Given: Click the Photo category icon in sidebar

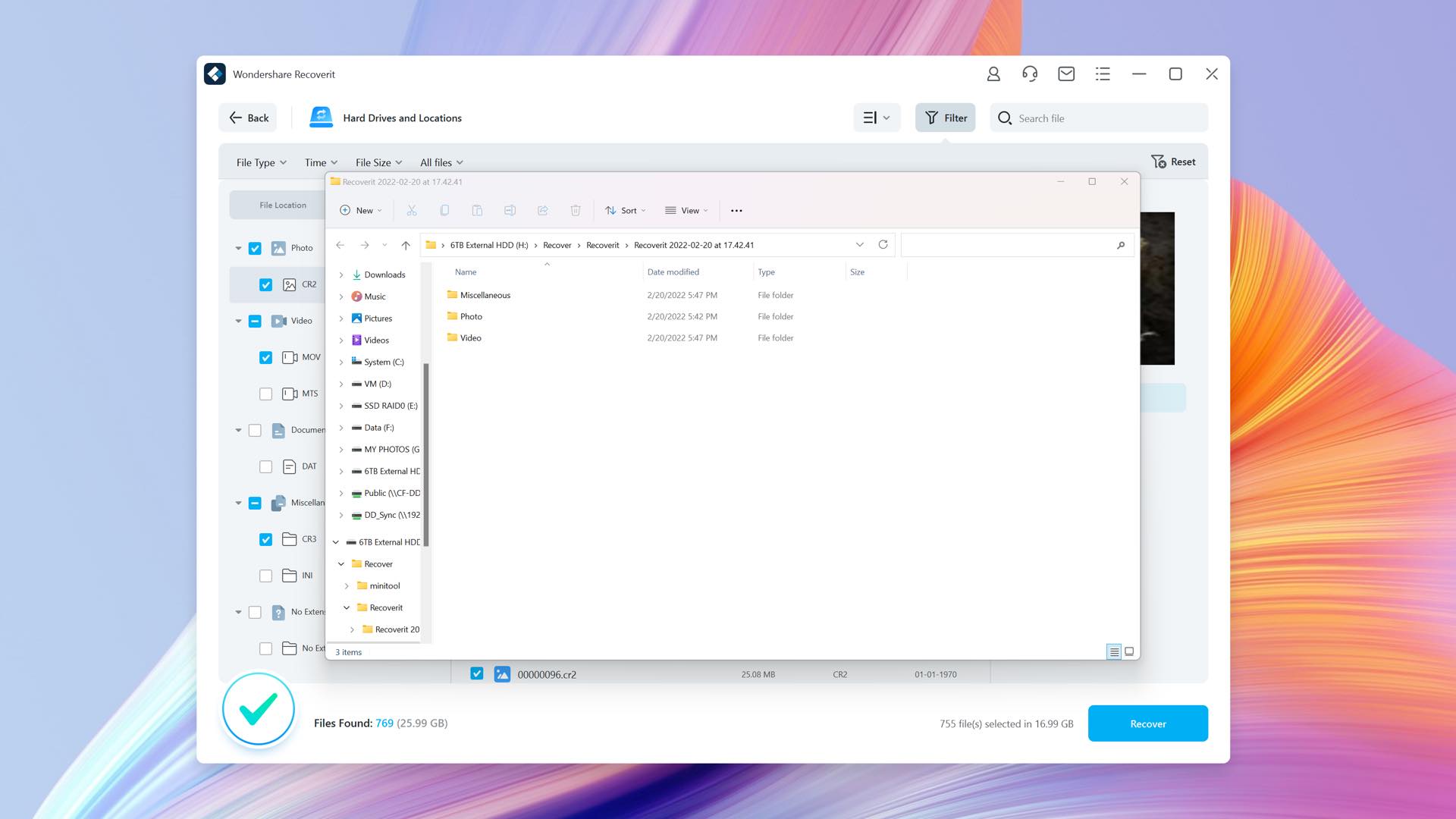Looking at the screenshot, I should pyautogui.click(x=278, y=248).
